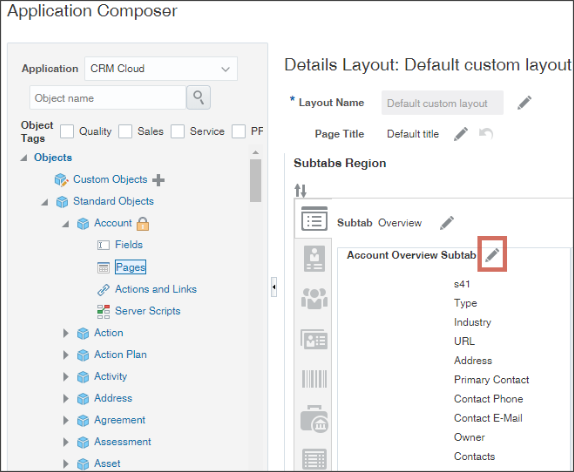
Task: Edit the Account Overview Subtab via pencil
Action: 492,254
